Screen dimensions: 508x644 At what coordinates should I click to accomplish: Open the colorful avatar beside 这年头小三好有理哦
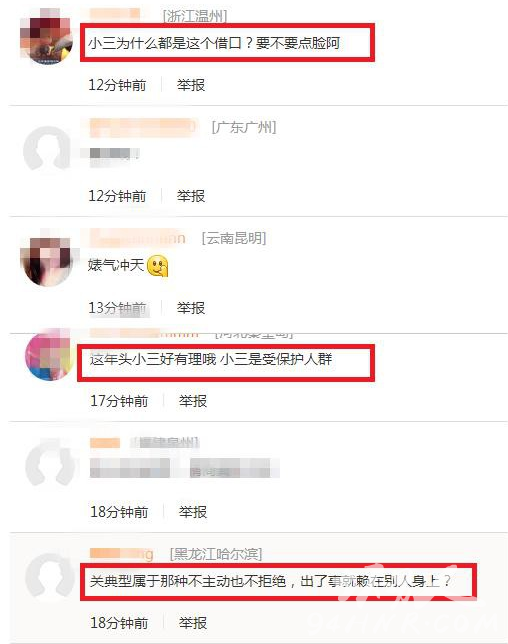click(50, 356)
